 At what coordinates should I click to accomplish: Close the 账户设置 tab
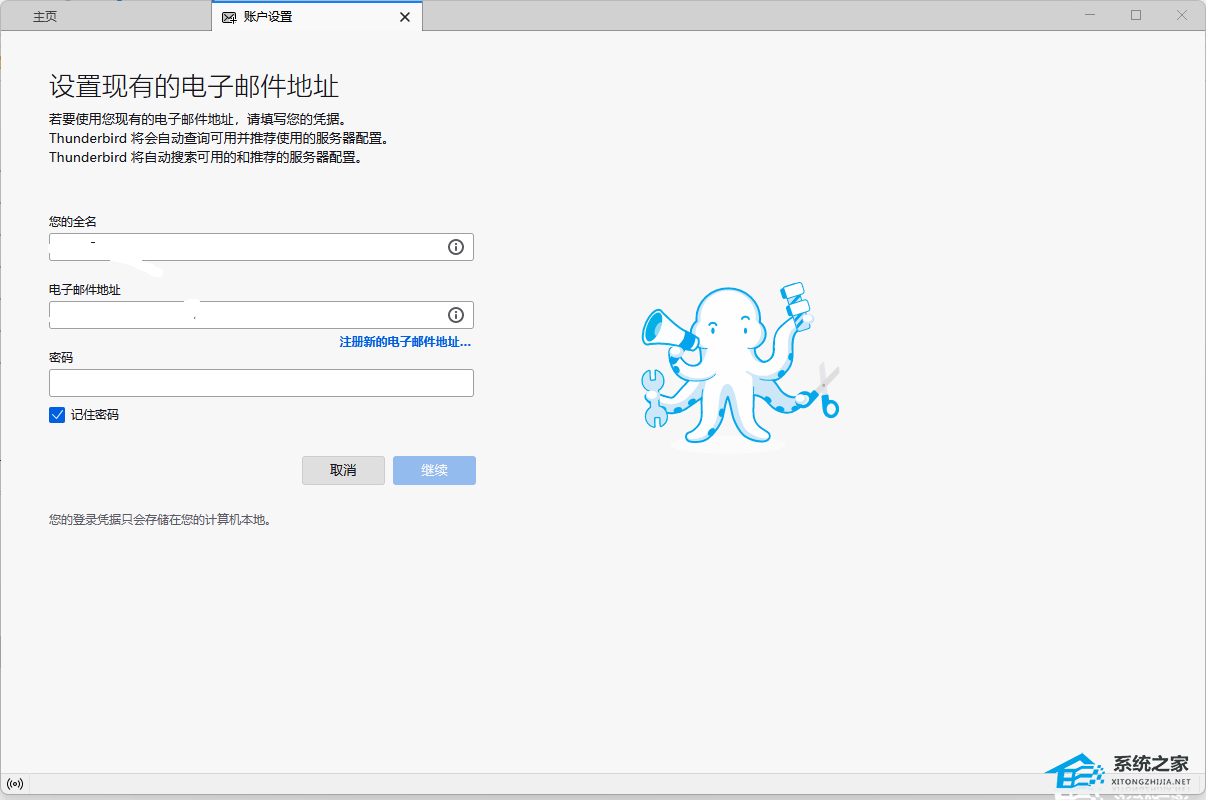[404, 17]
